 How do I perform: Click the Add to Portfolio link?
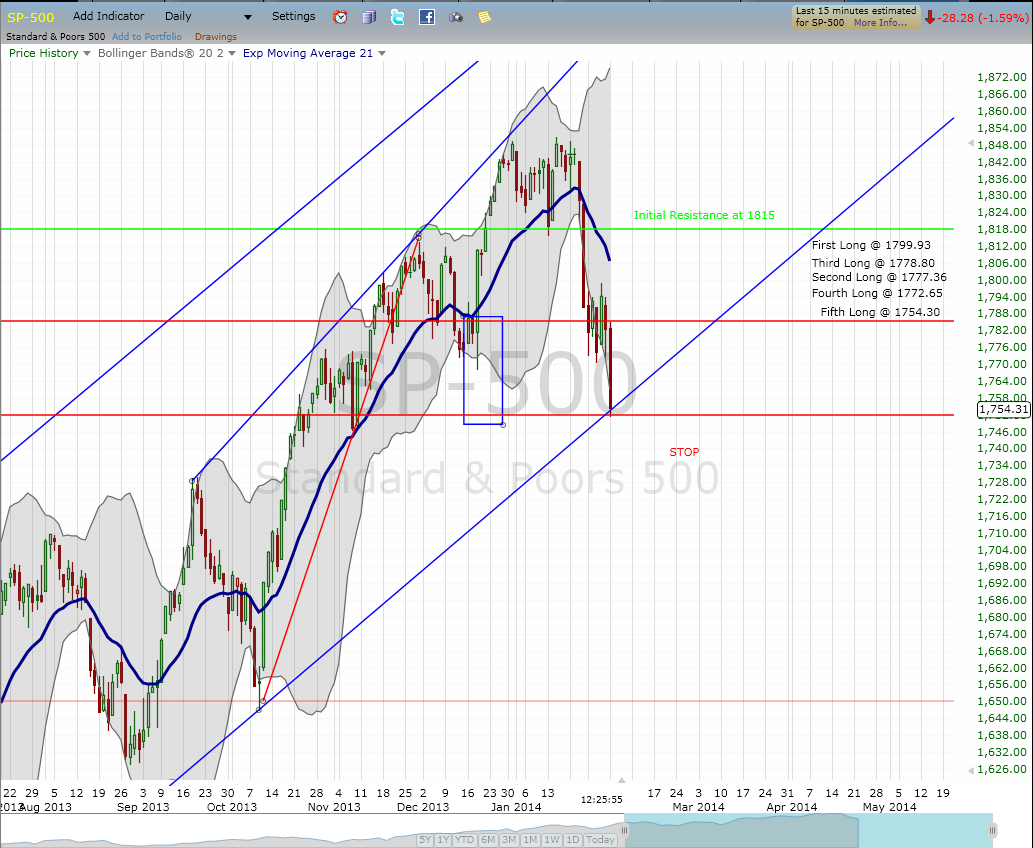tap(147, 37)
